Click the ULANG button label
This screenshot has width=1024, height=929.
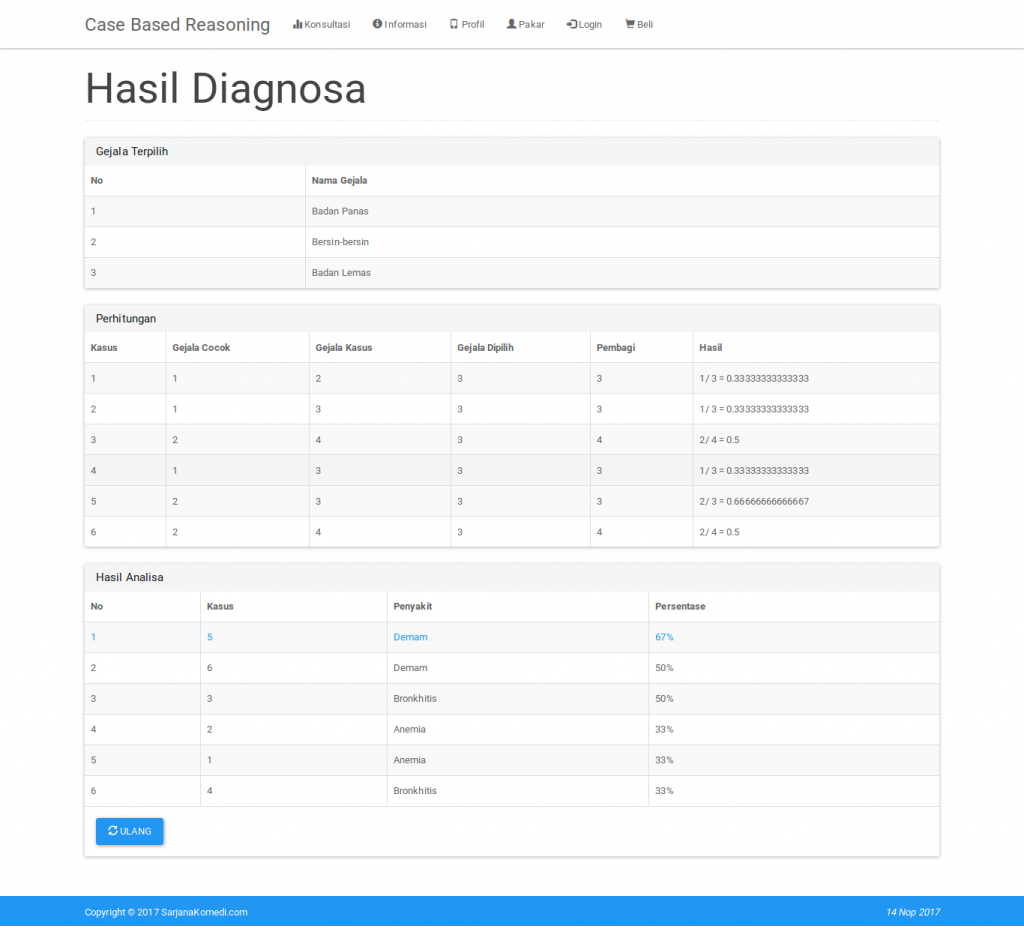click(136, 831)
